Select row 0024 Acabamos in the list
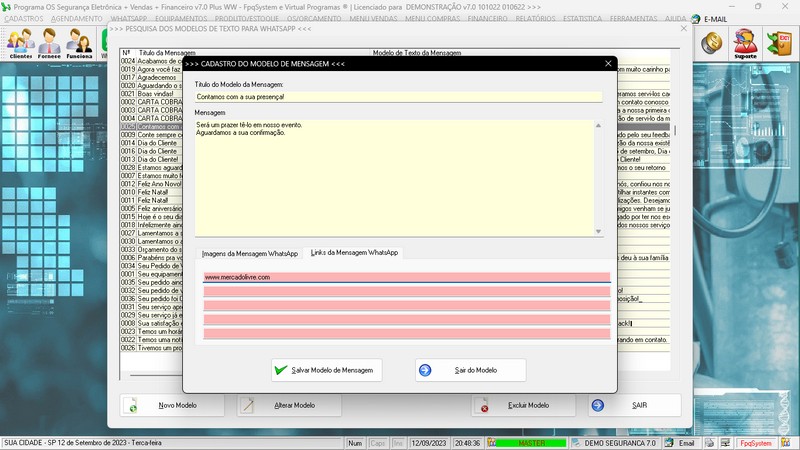This screenshot has height=450, width=800. 151,61
